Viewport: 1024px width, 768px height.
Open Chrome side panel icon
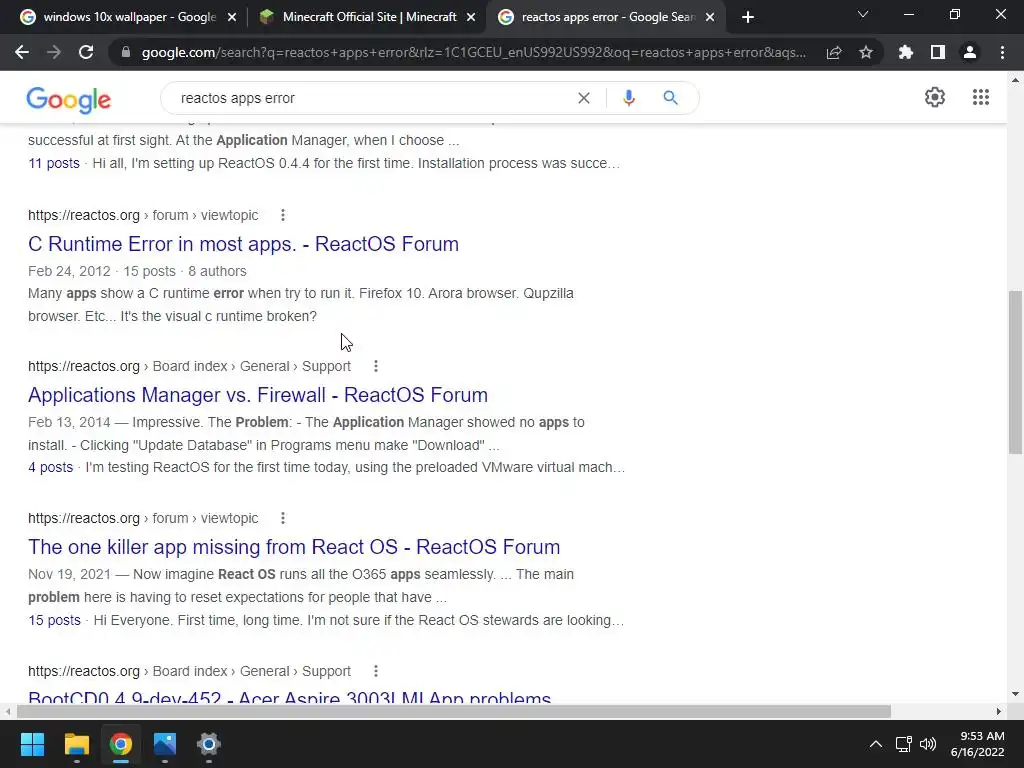point(938,52)
